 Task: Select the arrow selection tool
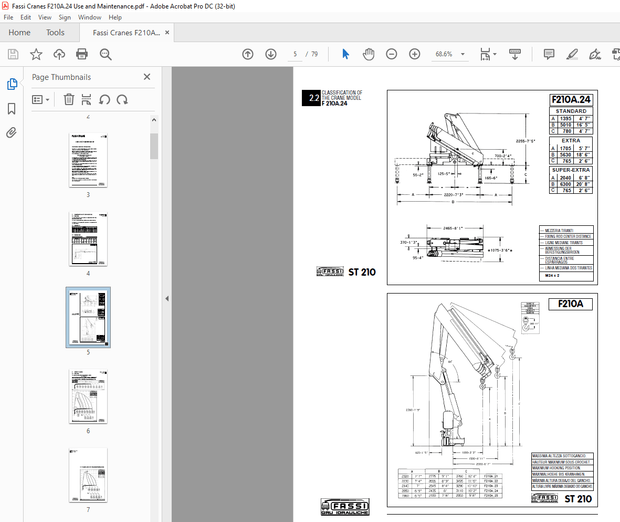pos(346,54)
